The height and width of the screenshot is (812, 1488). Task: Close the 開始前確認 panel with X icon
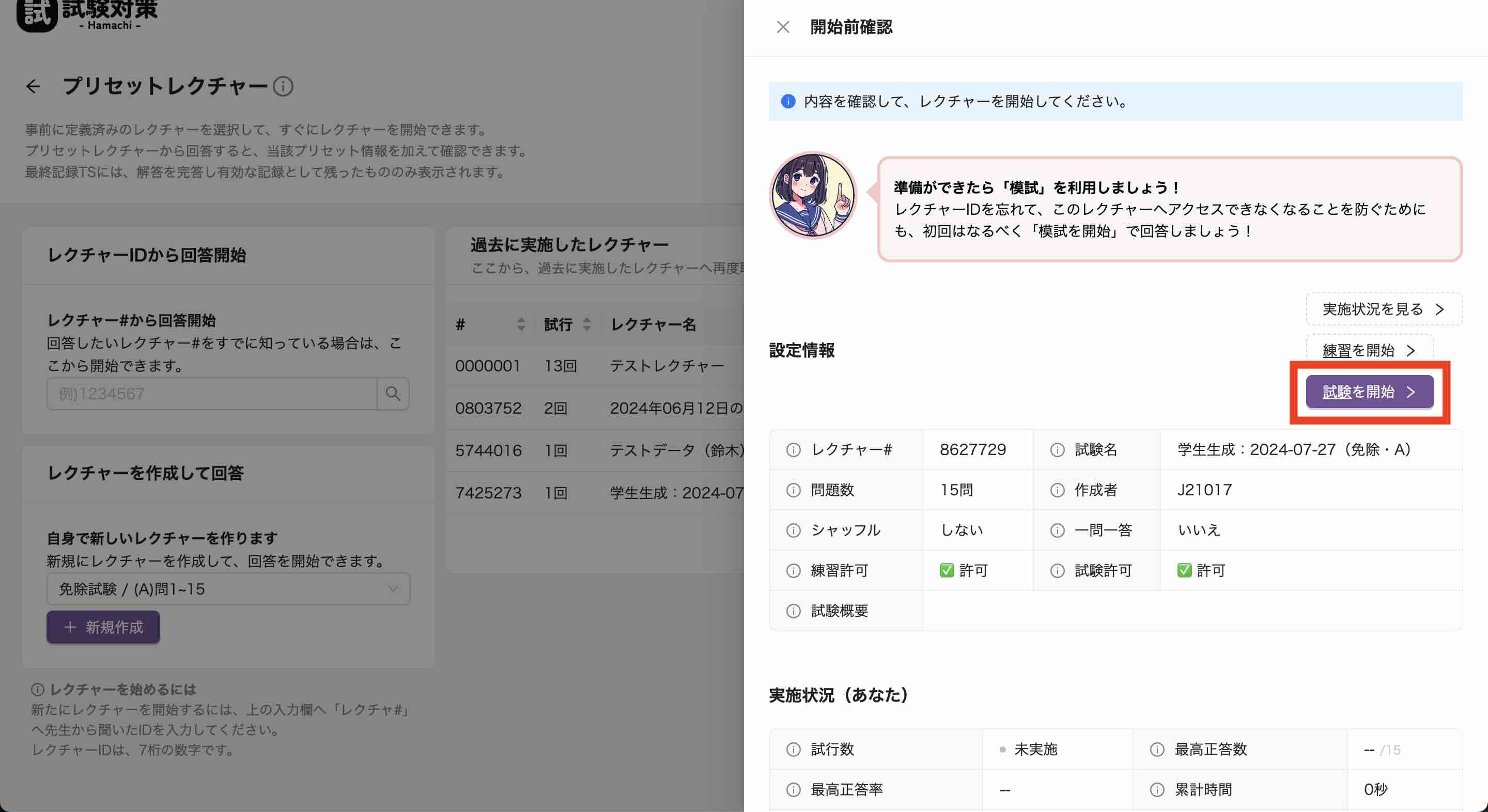pyautogui.click(x=783, y=27)
